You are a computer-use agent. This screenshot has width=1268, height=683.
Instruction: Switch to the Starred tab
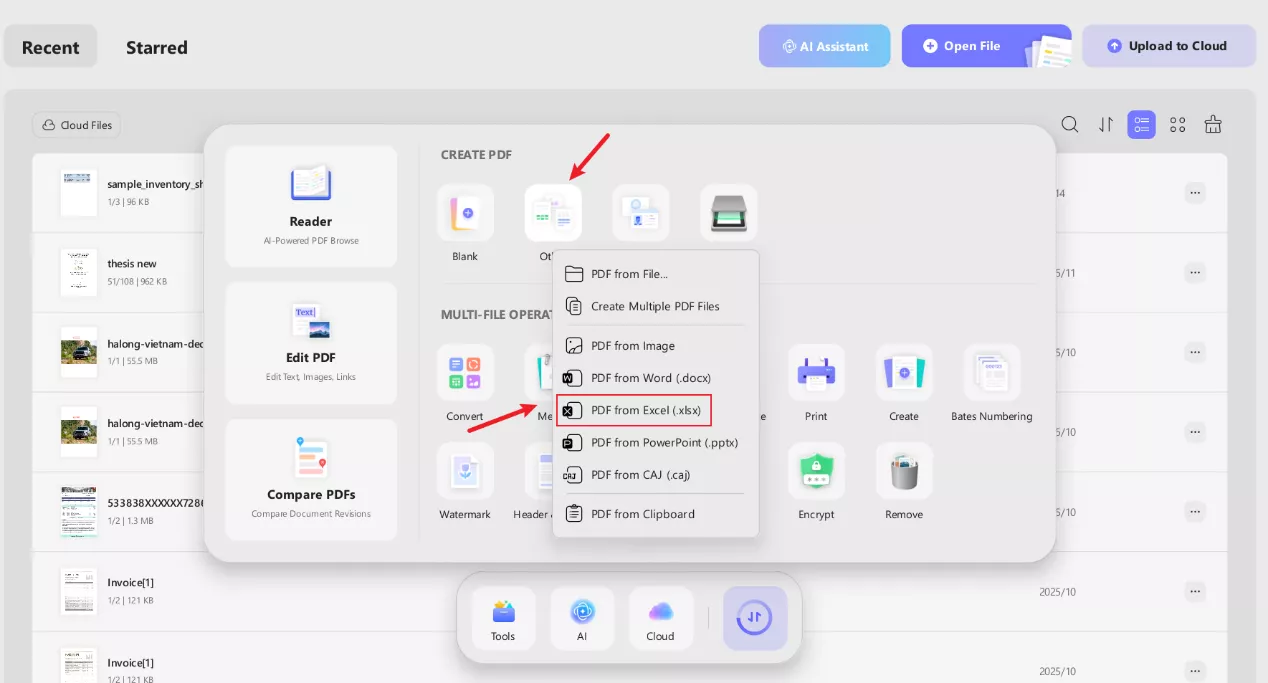[157, 47]
